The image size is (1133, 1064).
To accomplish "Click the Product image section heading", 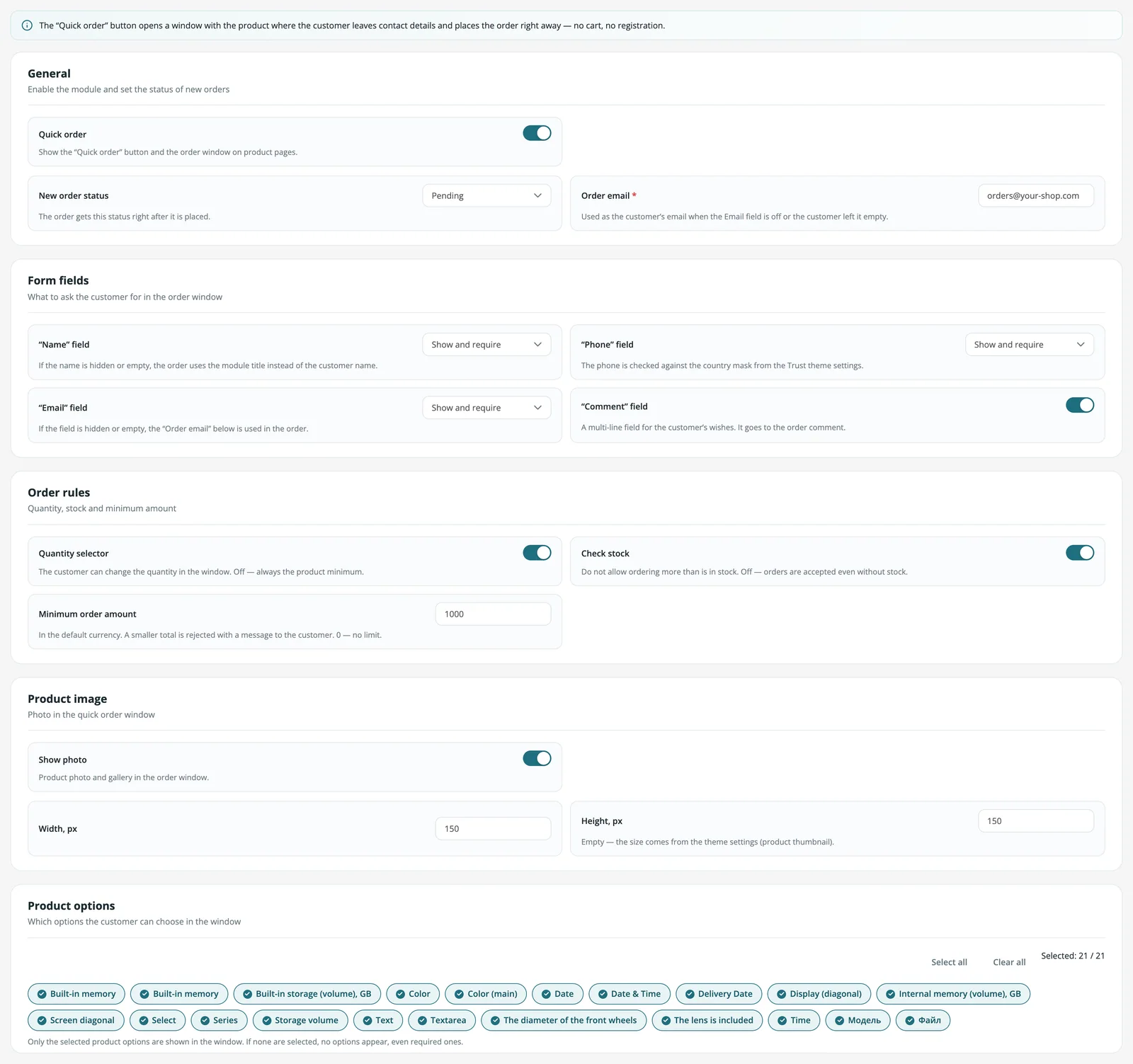I will 67,699.
